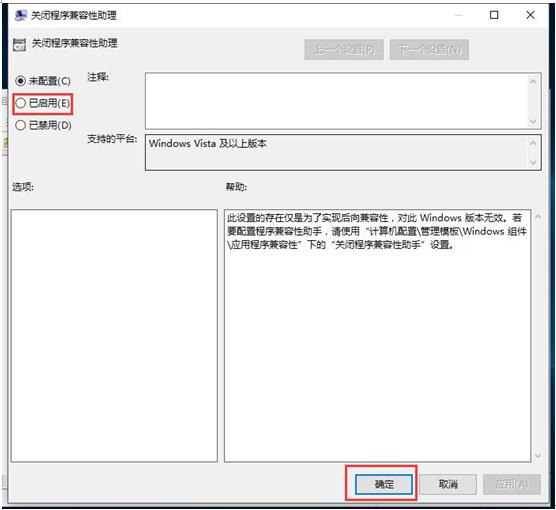Viewport: 556px width, 510px height.
Task: Maximize the dialog window
Action: [494, 15]
